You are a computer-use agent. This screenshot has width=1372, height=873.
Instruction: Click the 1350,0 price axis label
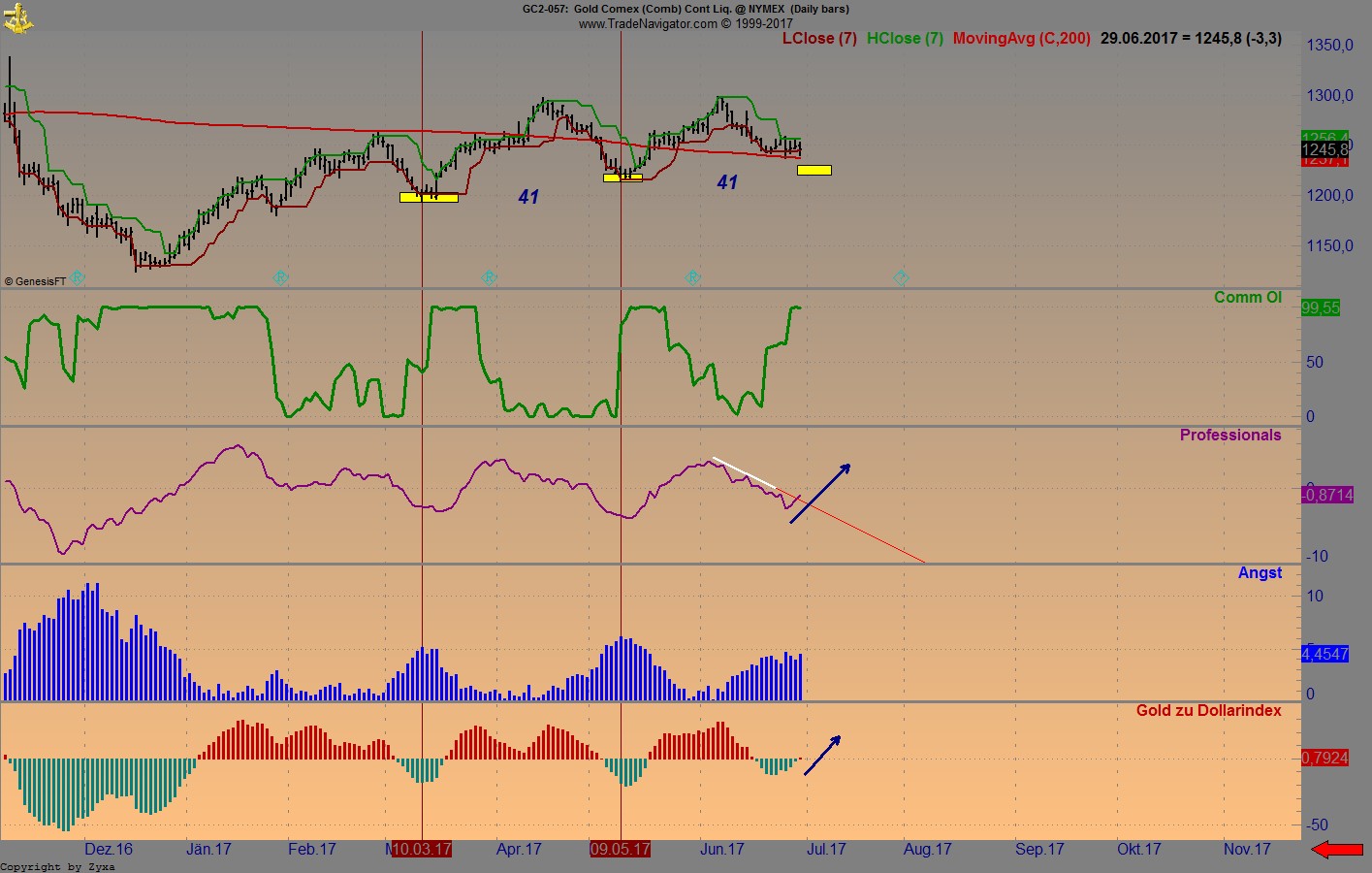point(1329,45)
